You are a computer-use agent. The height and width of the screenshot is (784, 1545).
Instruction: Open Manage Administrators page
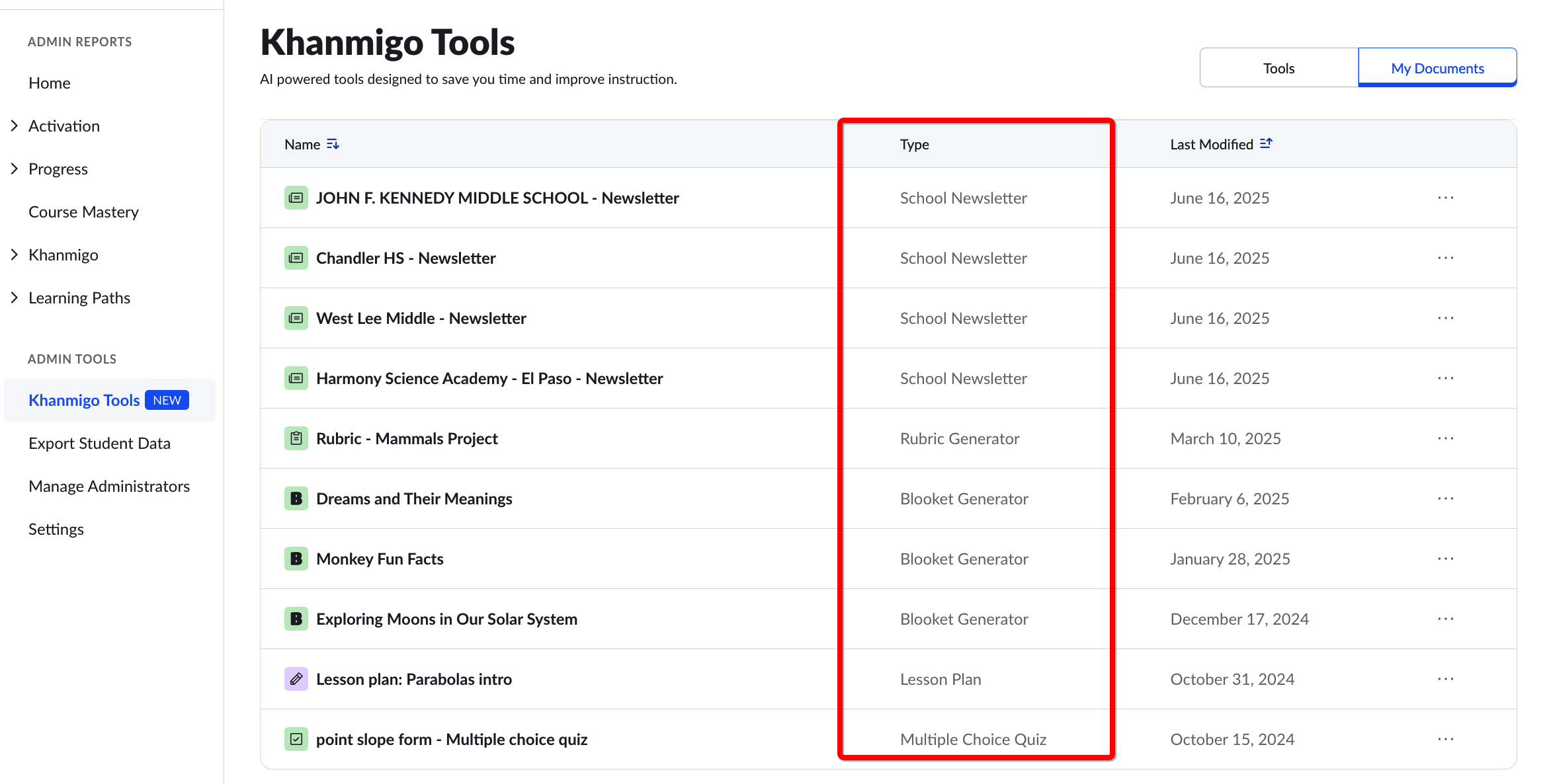pyautogui.click(x=109, y=487)
